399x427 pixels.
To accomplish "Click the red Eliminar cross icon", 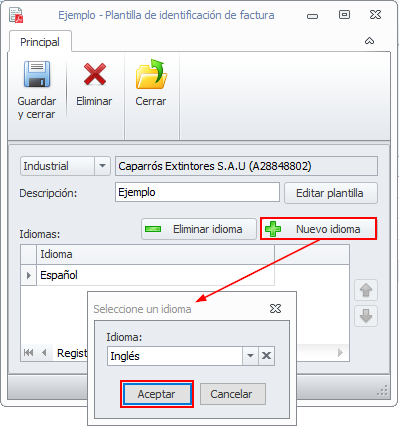I will (95, 74).
